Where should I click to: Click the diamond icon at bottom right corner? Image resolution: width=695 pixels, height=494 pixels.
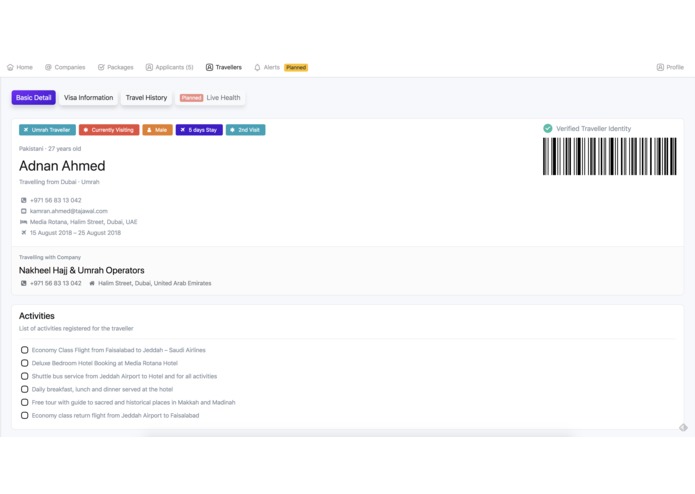click(x=683, y=427)
